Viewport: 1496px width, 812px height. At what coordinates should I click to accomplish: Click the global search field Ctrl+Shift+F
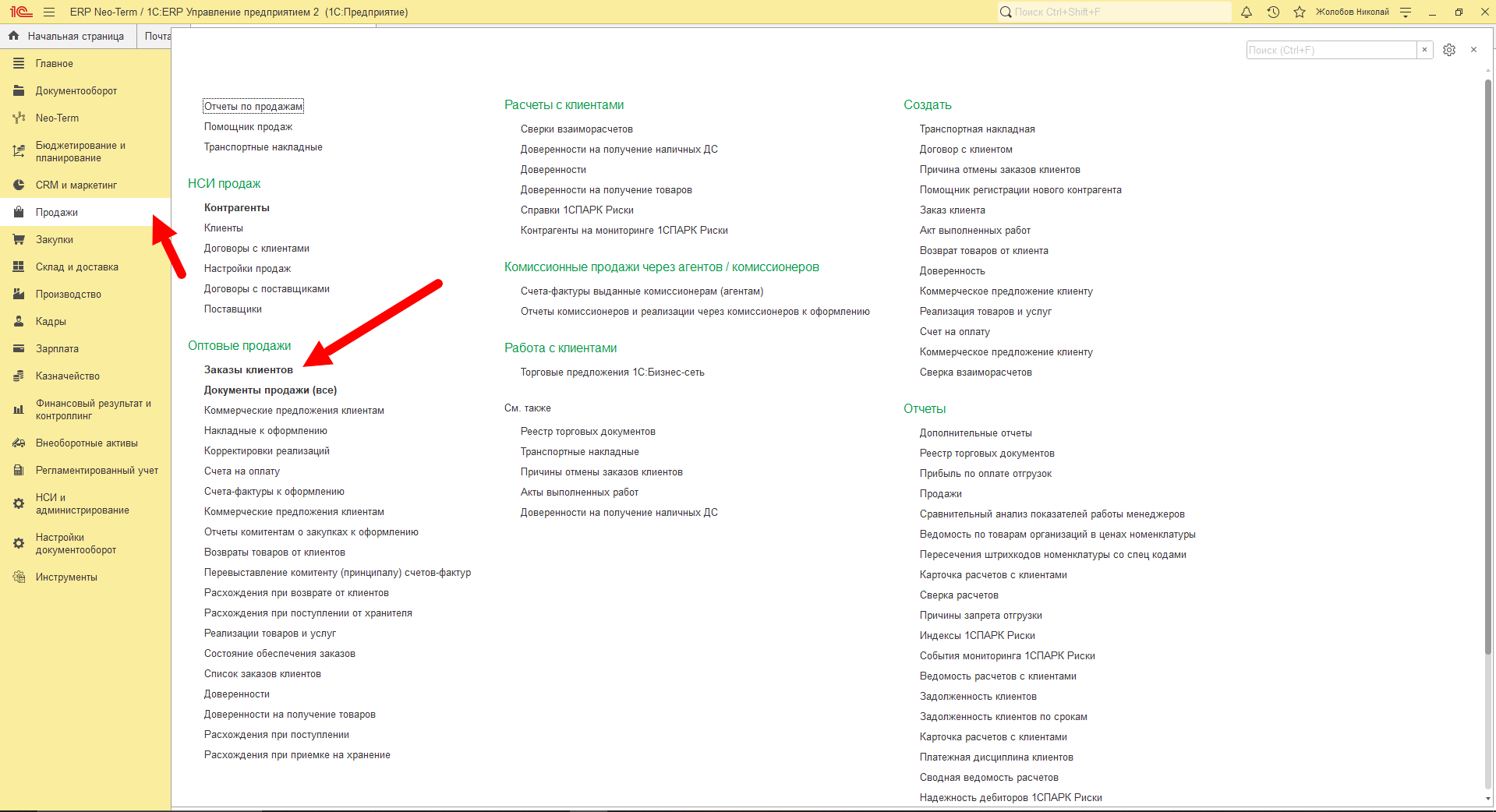click(x=1115, y=12)
